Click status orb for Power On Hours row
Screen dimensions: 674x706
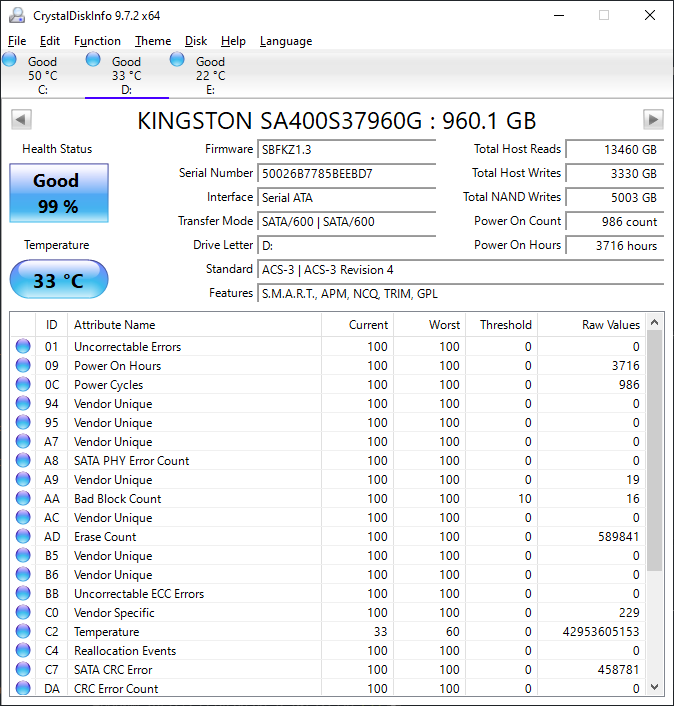point(23,365)
